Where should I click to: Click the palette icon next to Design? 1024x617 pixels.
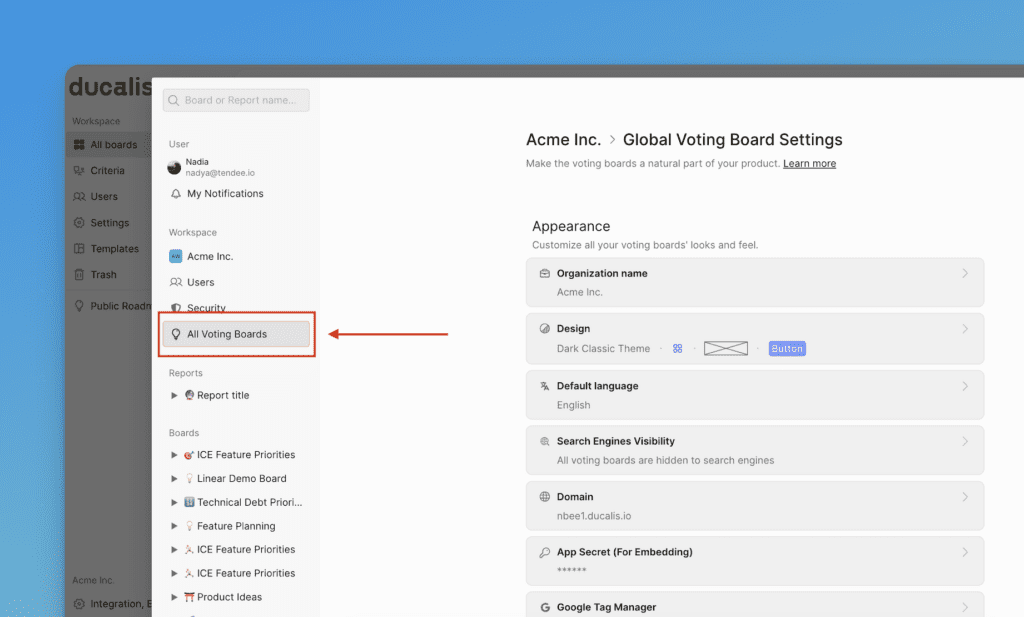(545, 329)
